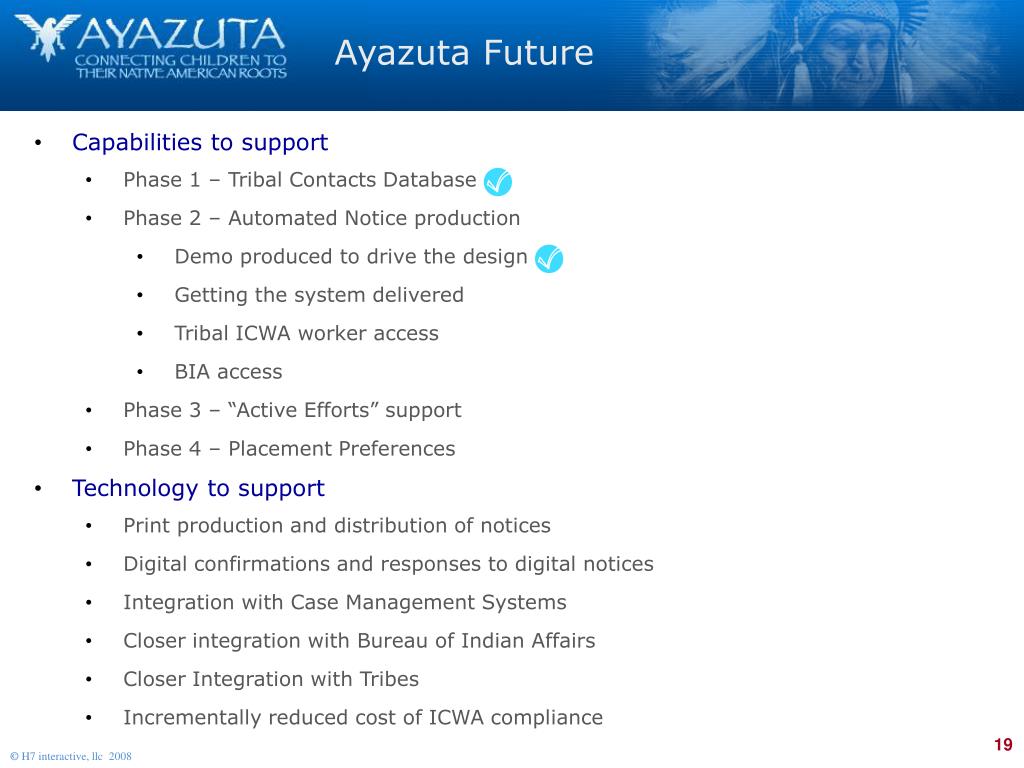Click Integration with Case Management Systems
The height and width of the screenshot is (768, 1024).
click(345, 603)
